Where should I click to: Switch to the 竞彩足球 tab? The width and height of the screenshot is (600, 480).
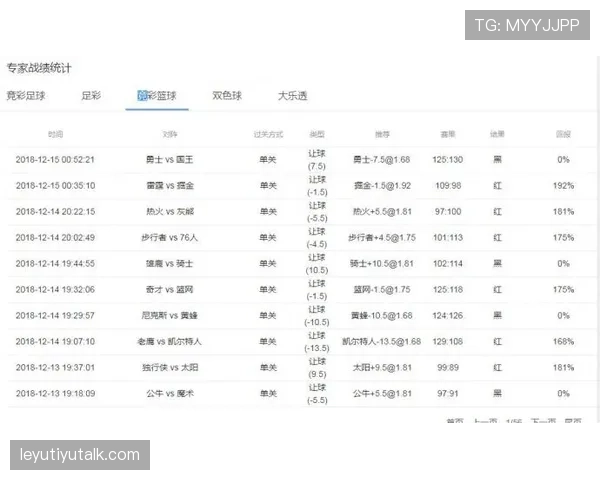pos(26,96)
